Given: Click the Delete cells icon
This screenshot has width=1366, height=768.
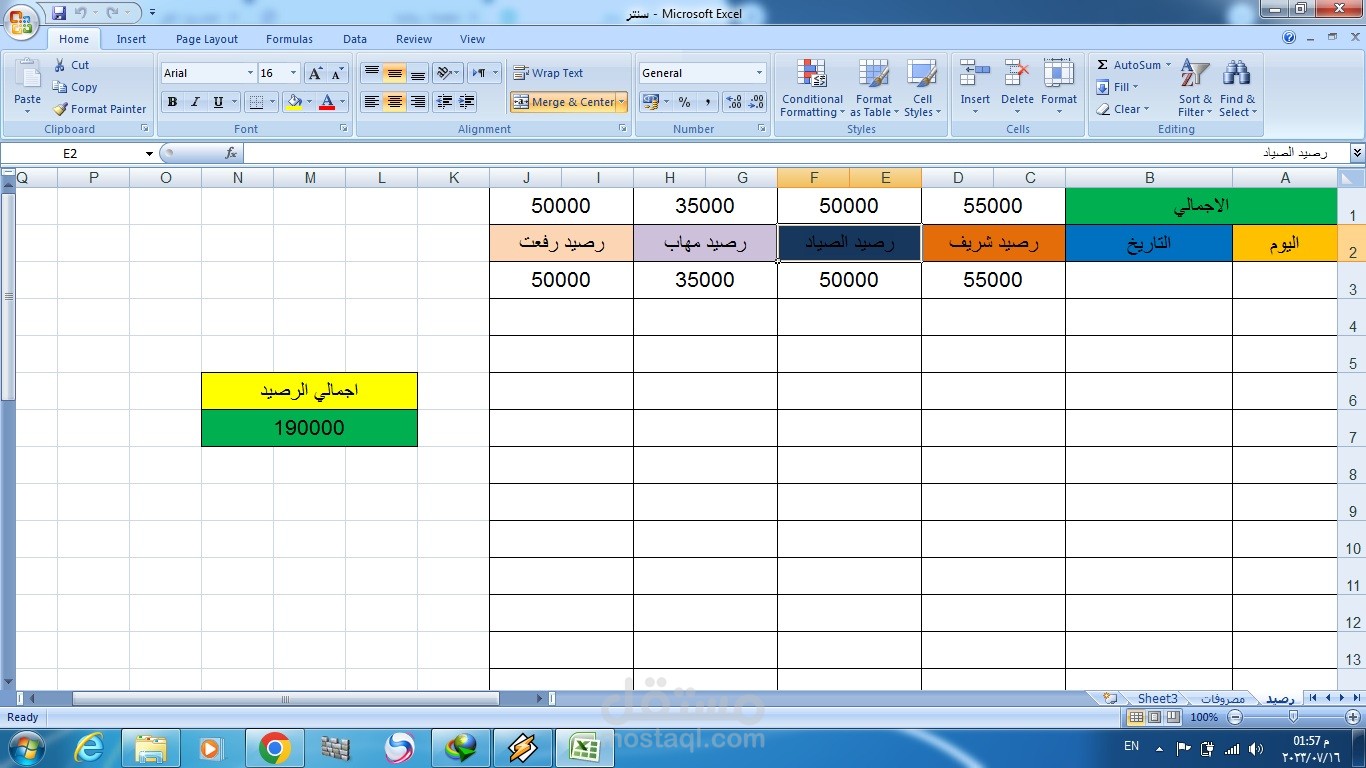Looking at the screenshot, I should (1017, 74).
